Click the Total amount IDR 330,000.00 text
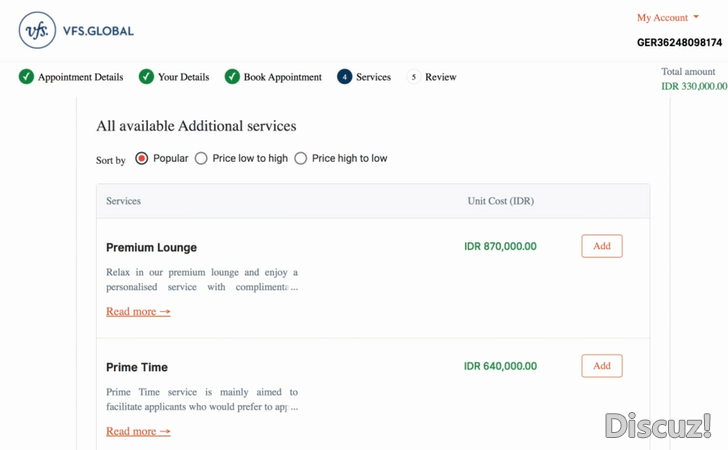 click(694, 79)
